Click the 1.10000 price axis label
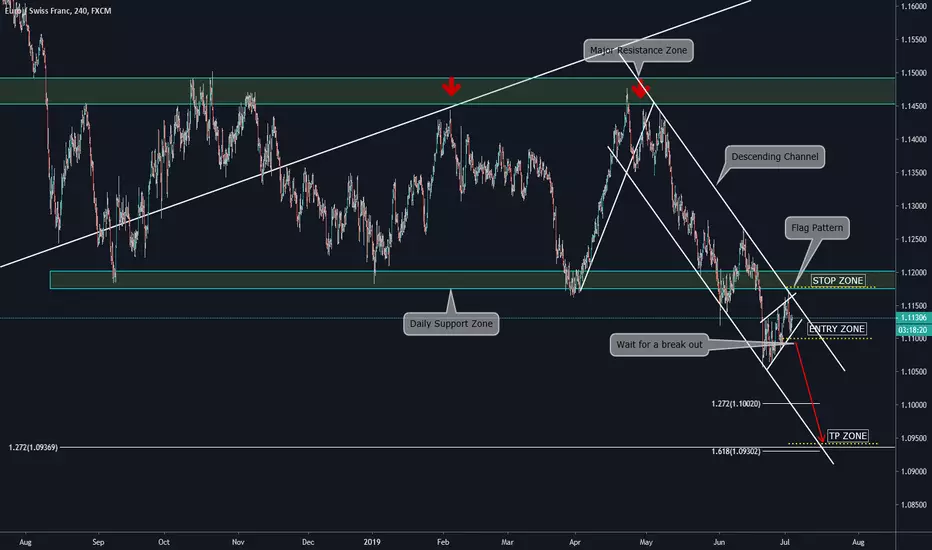This screenshot has height=550, width=932. pyautogui.click(x=914, y=405)
